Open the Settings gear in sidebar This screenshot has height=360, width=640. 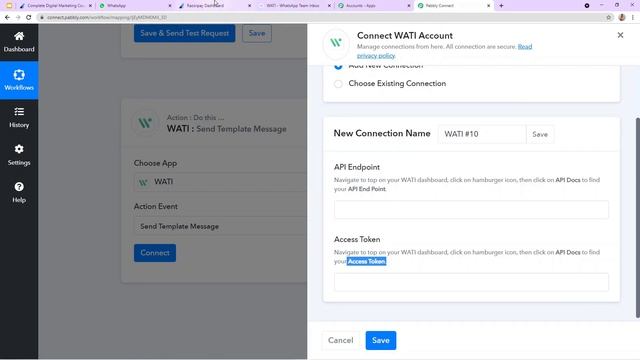pos(19,155)
